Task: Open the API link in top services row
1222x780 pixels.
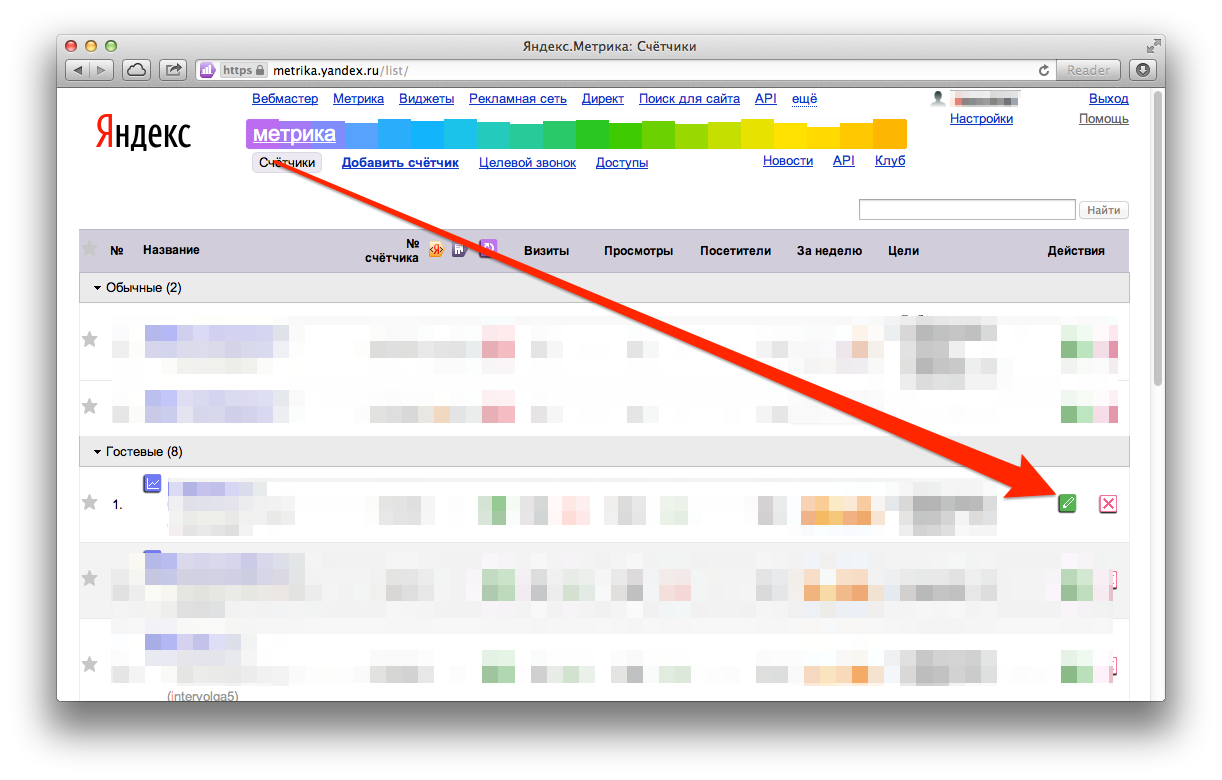Action: [x=766, y=99]
